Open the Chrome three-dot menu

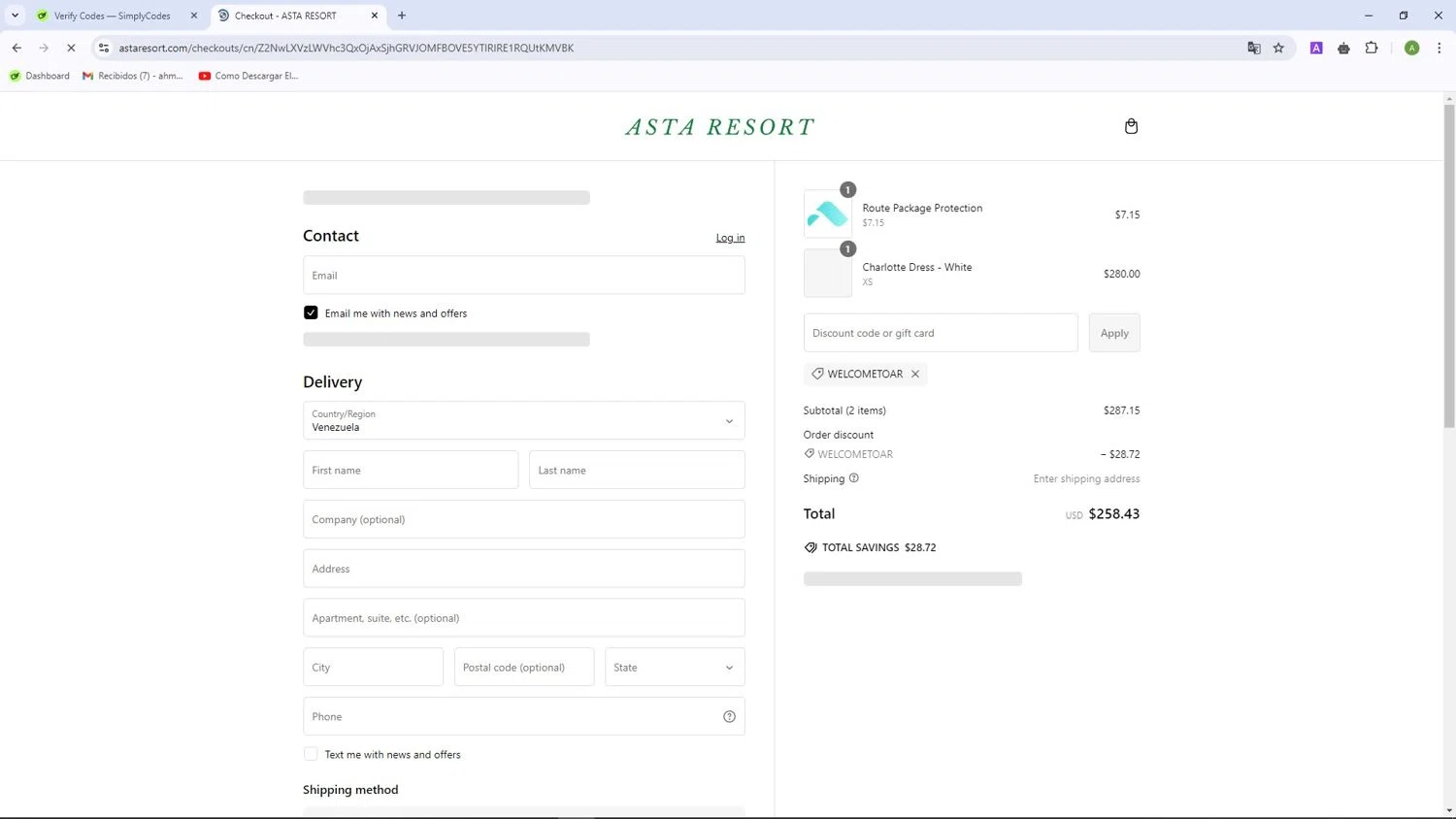tap(1439, 48)
